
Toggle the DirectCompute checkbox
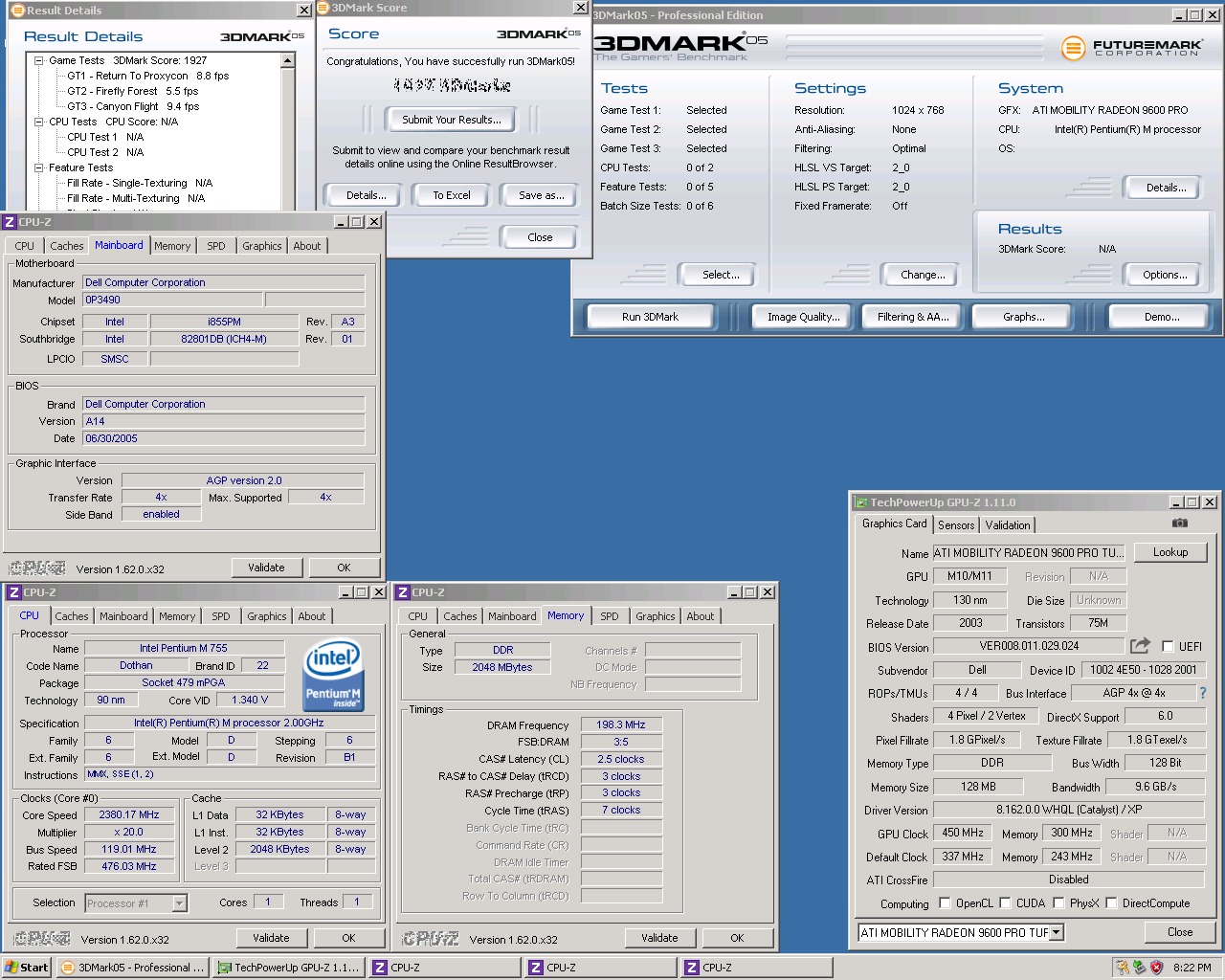click(x=1112, y=902)
